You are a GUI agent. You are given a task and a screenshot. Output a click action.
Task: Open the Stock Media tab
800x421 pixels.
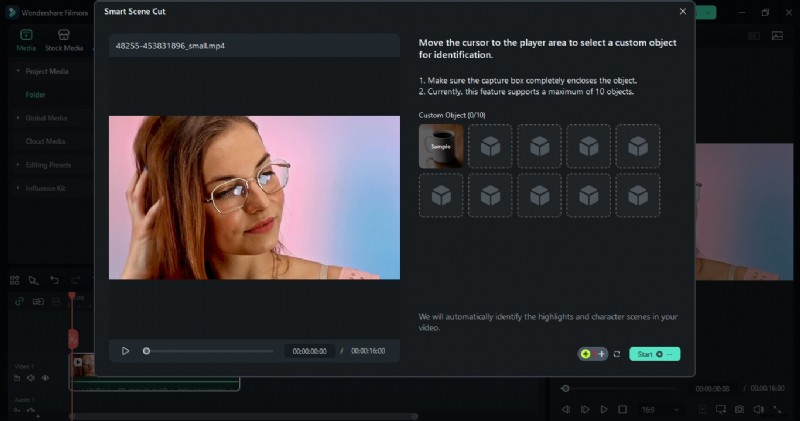tap(64, 40)
